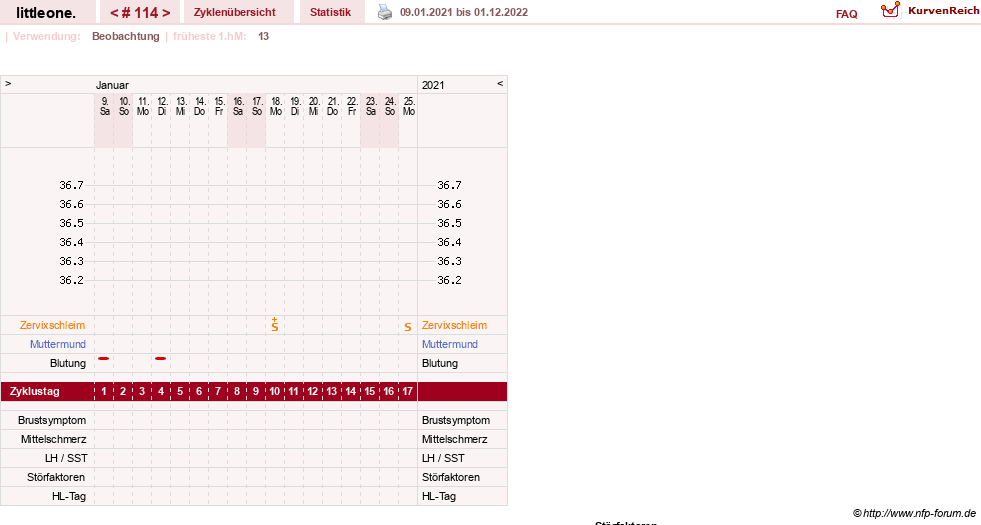Click the red bleeding mark on cycle day 4
This screenshot has width=981, height=525.
click(x=161, y=359)
